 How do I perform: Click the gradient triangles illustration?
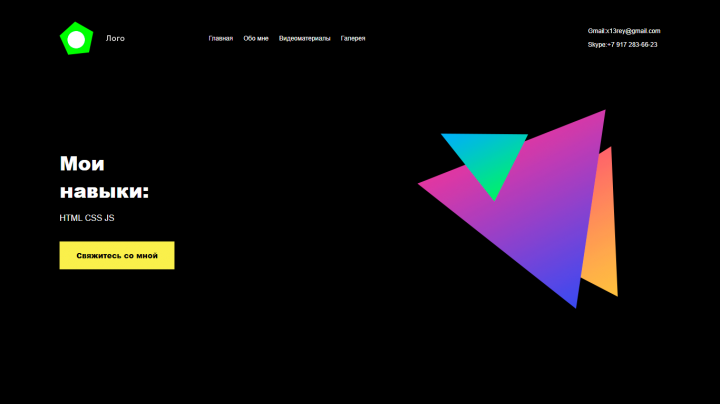coord(518,209)
